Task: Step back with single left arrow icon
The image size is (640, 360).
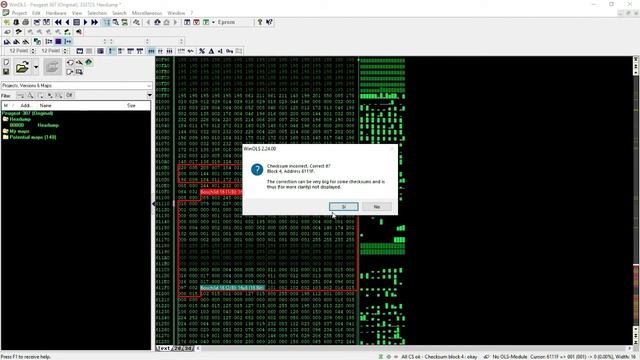Action: (67, 22)
